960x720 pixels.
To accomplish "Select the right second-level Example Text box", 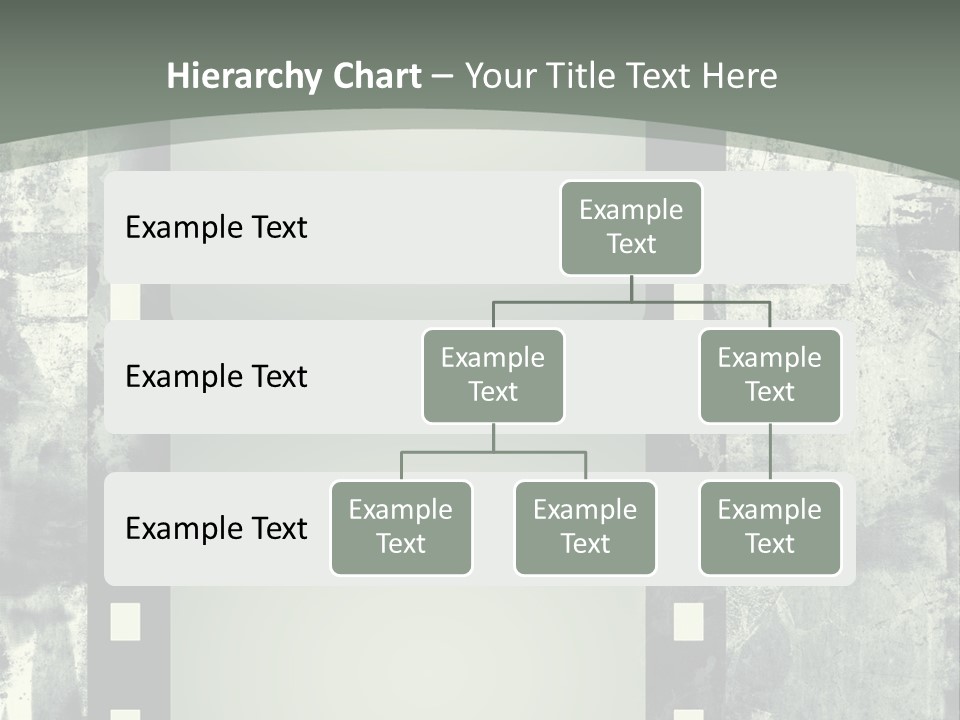I will (770, 376).
